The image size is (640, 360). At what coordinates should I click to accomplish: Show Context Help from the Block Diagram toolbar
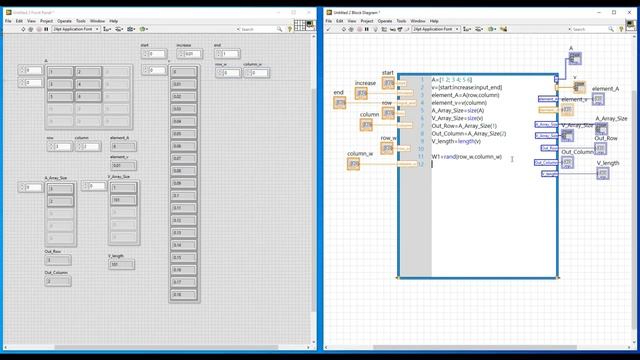(621, 29)
